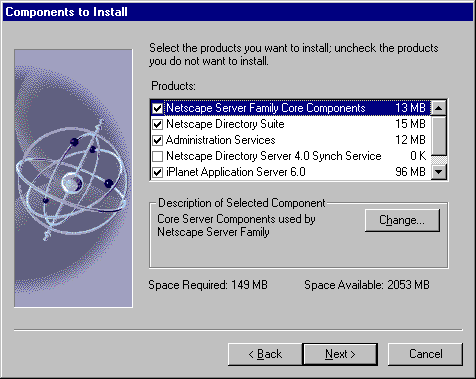Viewport: 476px width, 379px height.
Task: Go to the previous step with Back
Action: point(265,354)
